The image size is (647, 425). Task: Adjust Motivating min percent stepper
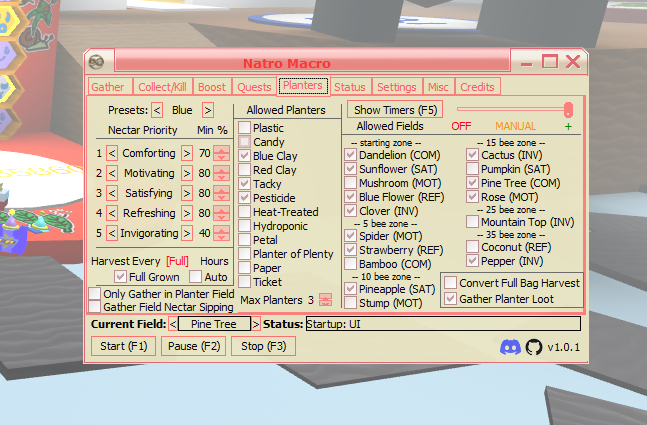coord(222,173)
